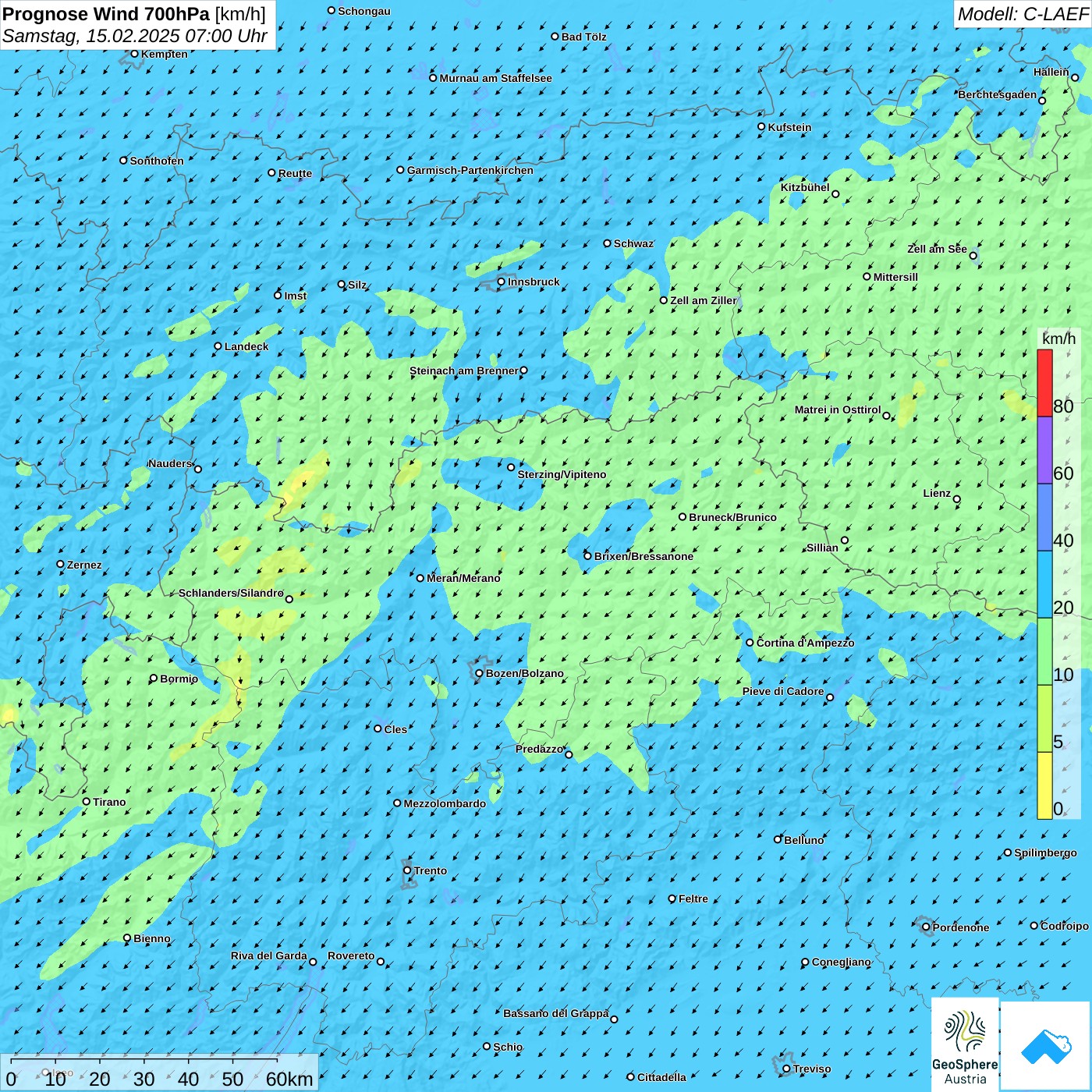
Task: Click the Belluno location marker
Action: (x=778, y=839)
